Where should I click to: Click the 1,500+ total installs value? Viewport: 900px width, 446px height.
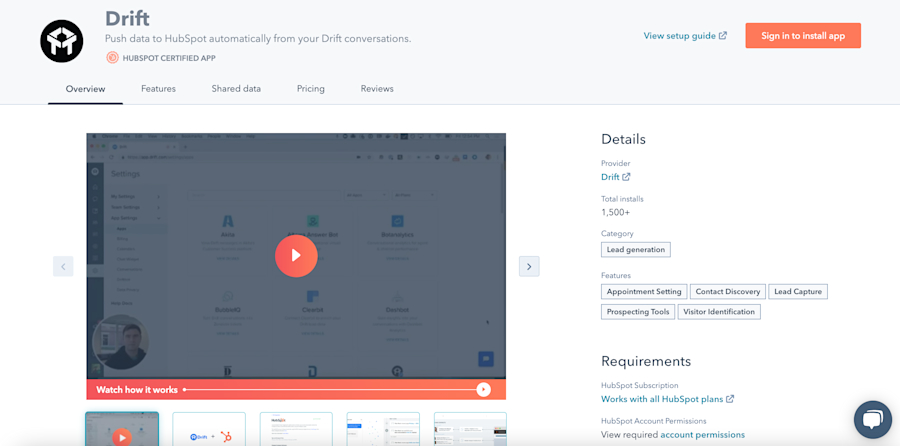(615, 212)
